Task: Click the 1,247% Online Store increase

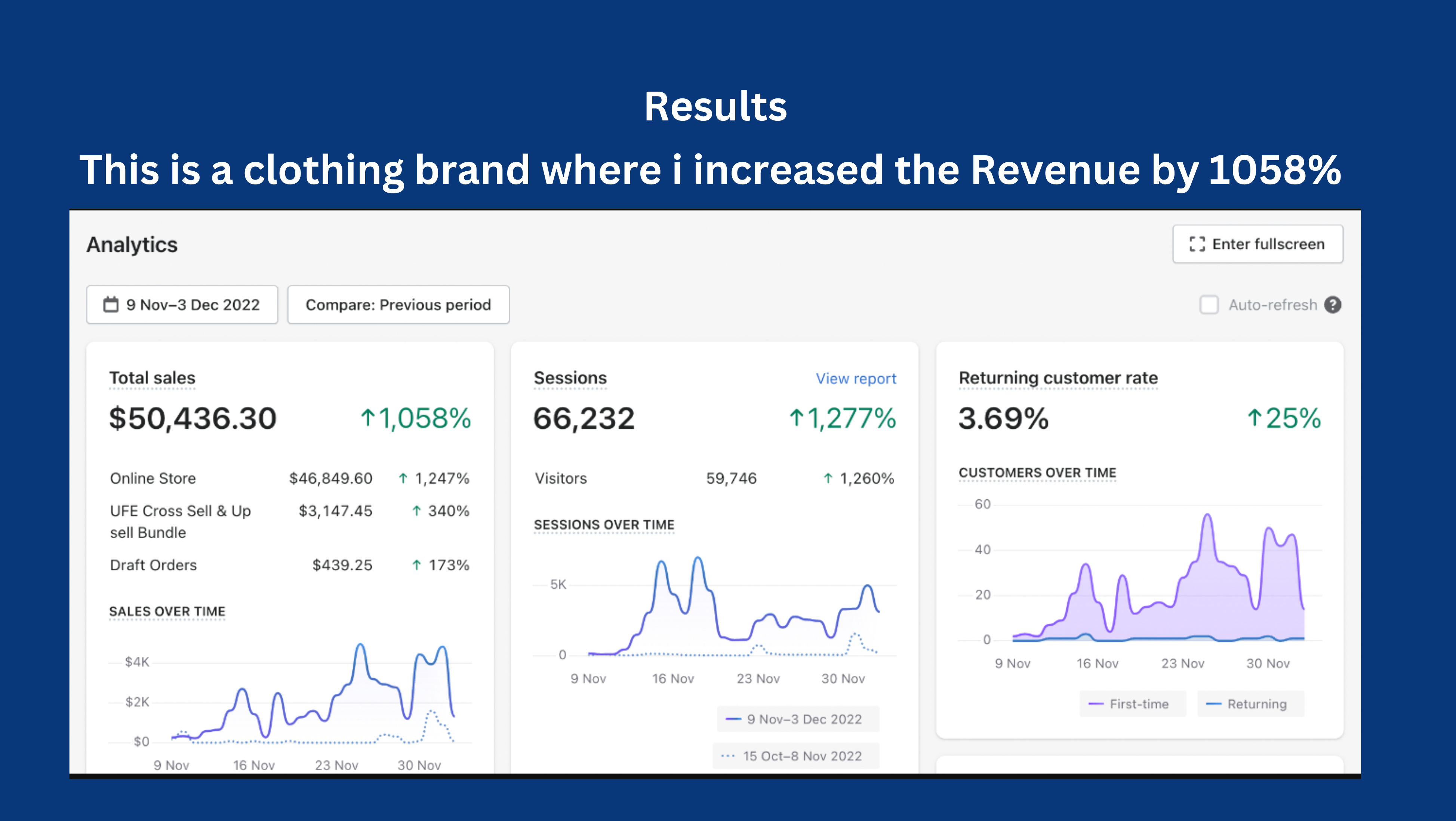Action: (434, 478)
